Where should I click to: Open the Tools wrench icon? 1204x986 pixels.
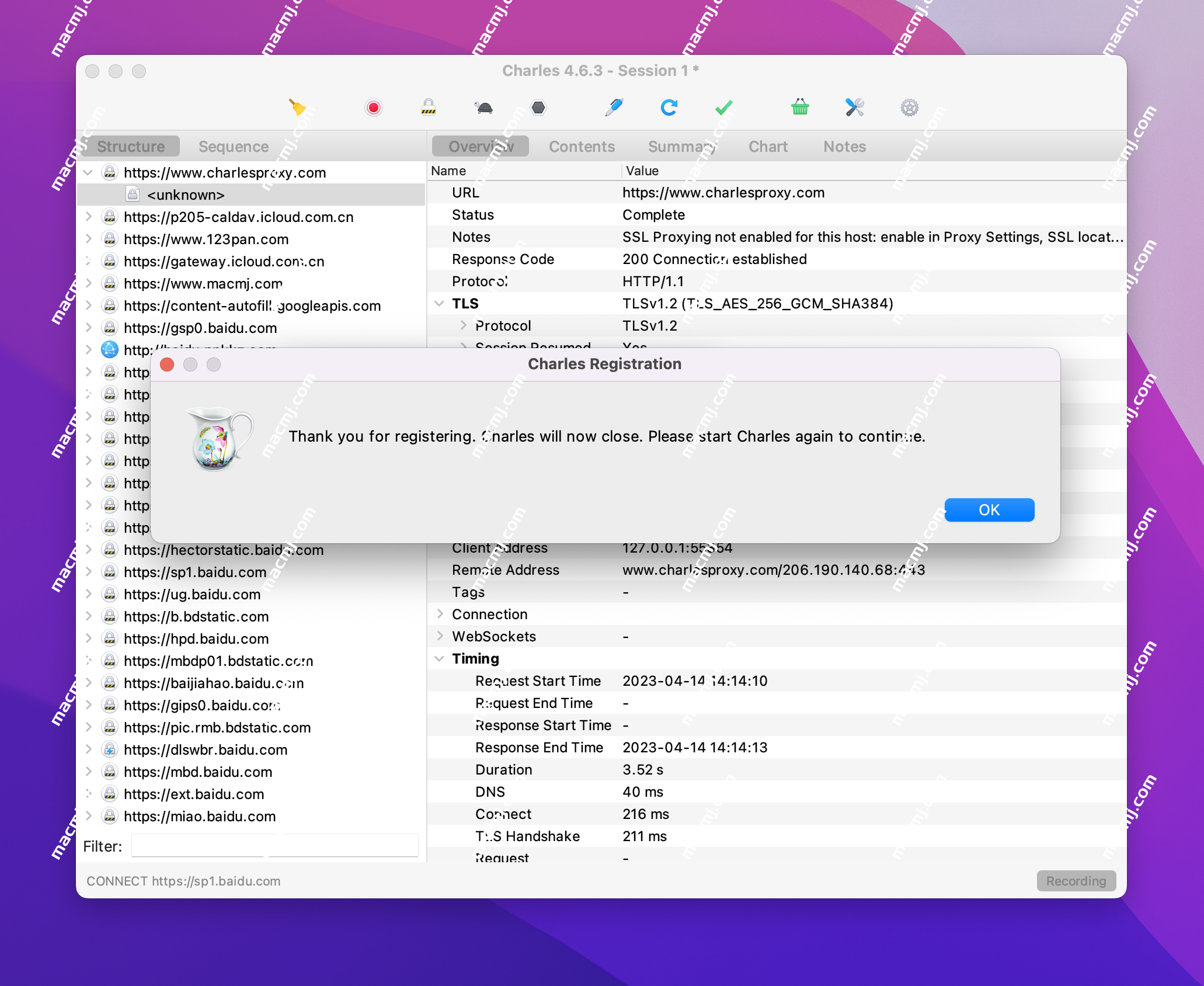tap(855, 107)
